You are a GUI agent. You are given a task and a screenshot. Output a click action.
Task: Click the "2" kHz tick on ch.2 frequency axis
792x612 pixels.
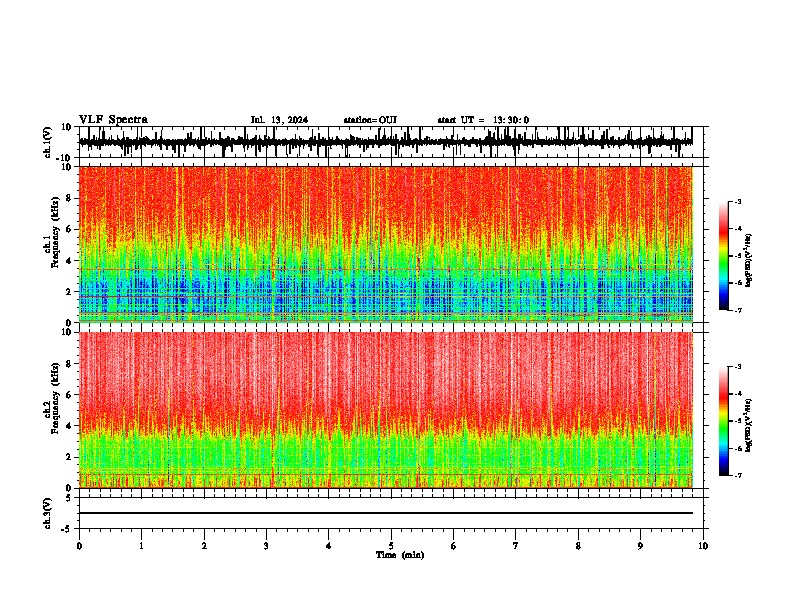tap(69, 457)
